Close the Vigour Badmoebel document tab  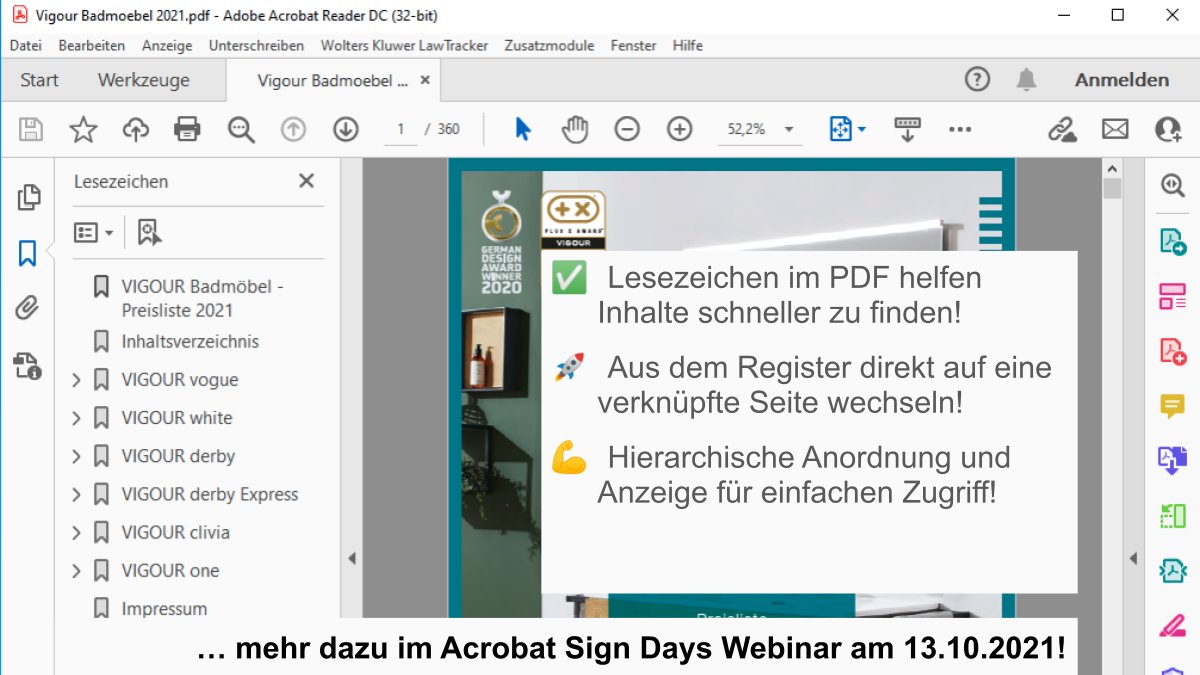pyautogui.click(x=425, y=81)
